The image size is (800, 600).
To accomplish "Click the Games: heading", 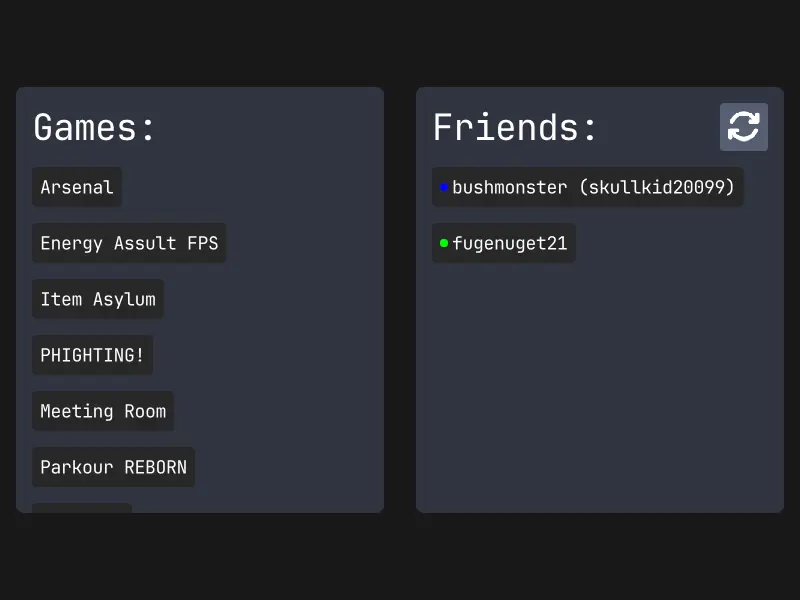I will pos(95,128).
